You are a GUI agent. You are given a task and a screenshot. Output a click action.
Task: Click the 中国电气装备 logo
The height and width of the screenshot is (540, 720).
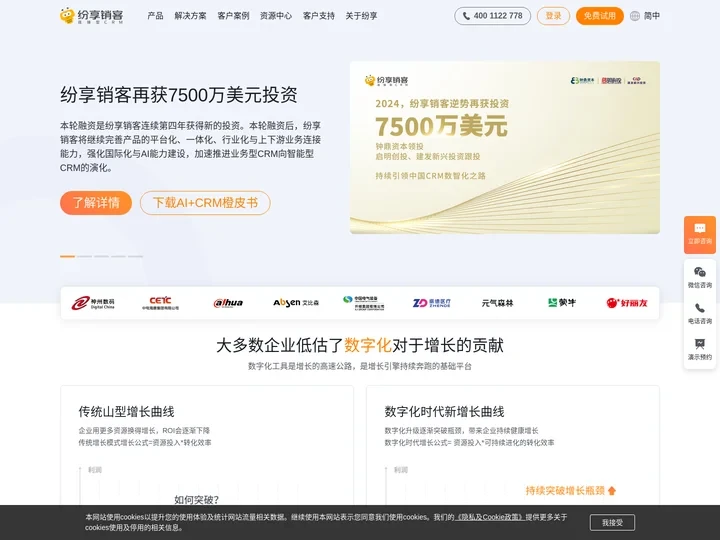pos(363,303)
